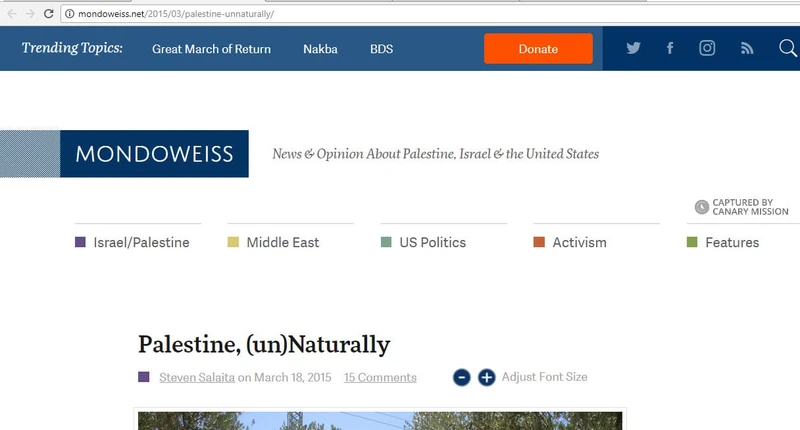
Task: Decrease font size with minus button
Action: point(462,377)
